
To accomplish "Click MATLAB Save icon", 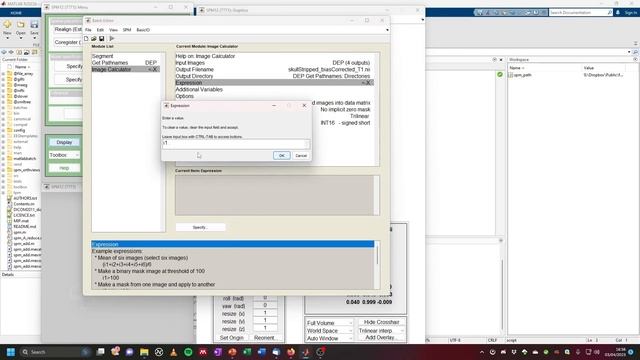I will point(34,25).
